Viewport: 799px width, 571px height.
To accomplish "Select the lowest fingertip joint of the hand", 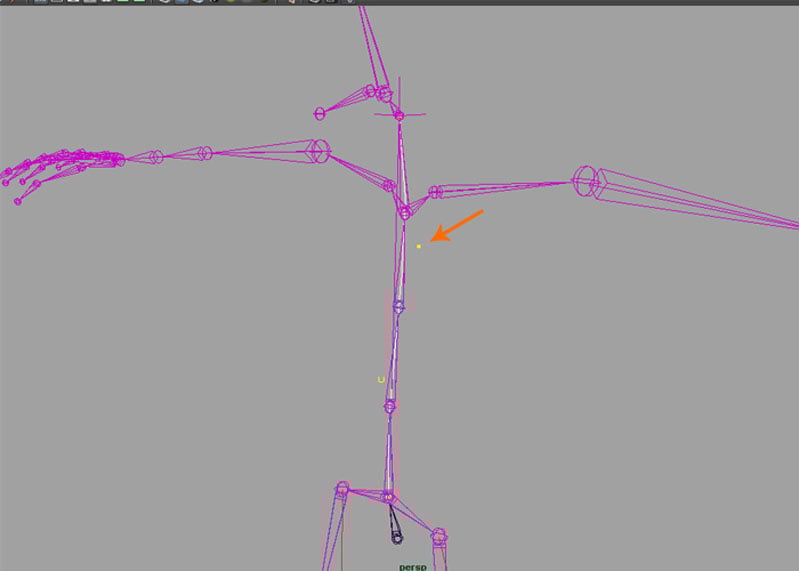I will pyautogui.click(x=18, y=202).
